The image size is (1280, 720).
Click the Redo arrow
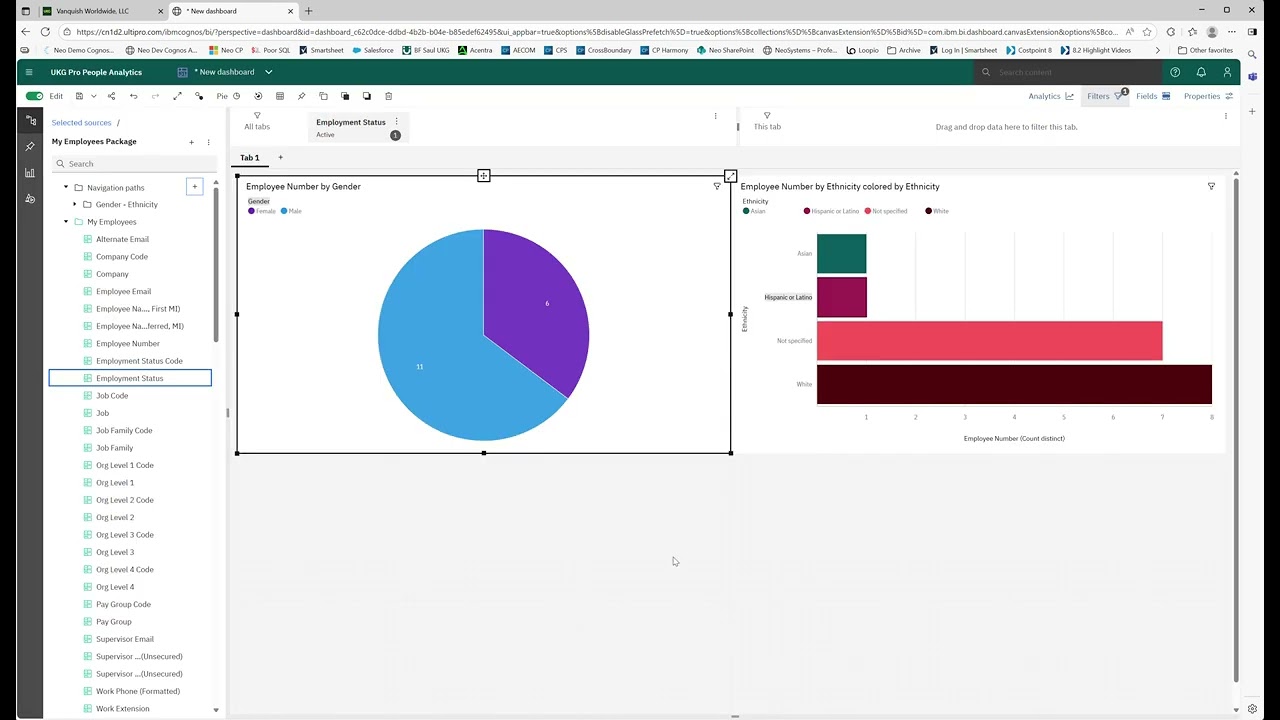tap(155, 96)
